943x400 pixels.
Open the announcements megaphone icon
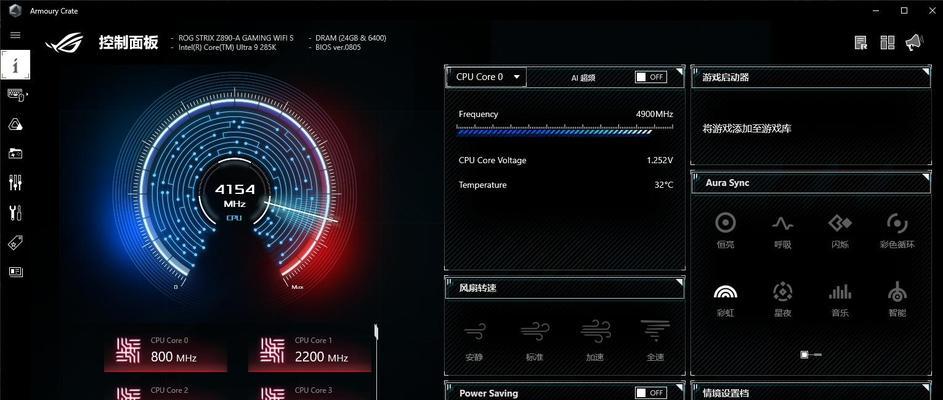(x=914, y=42)
